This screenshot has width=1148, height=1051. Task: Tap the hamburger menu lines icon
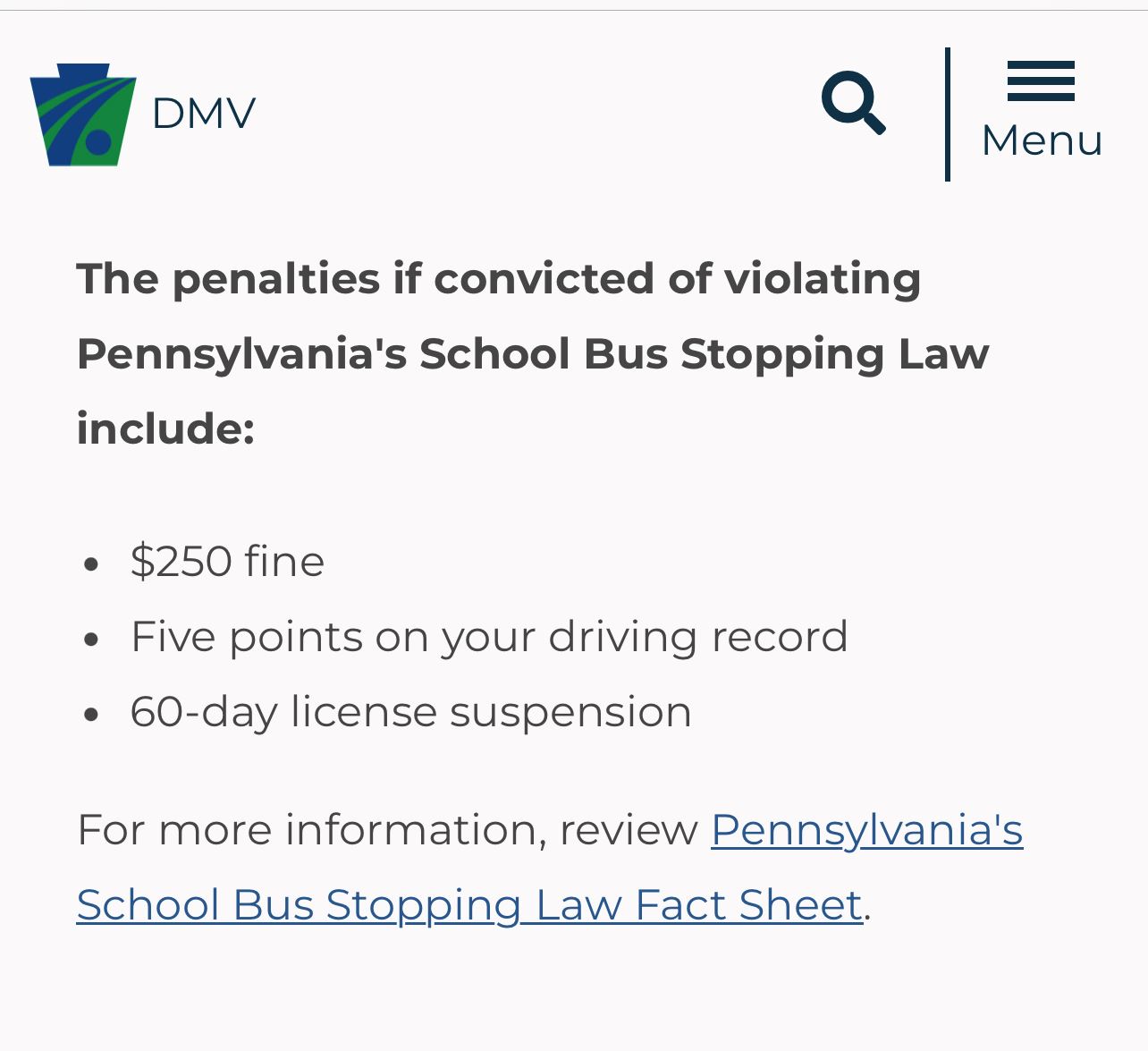point(1041,81)
